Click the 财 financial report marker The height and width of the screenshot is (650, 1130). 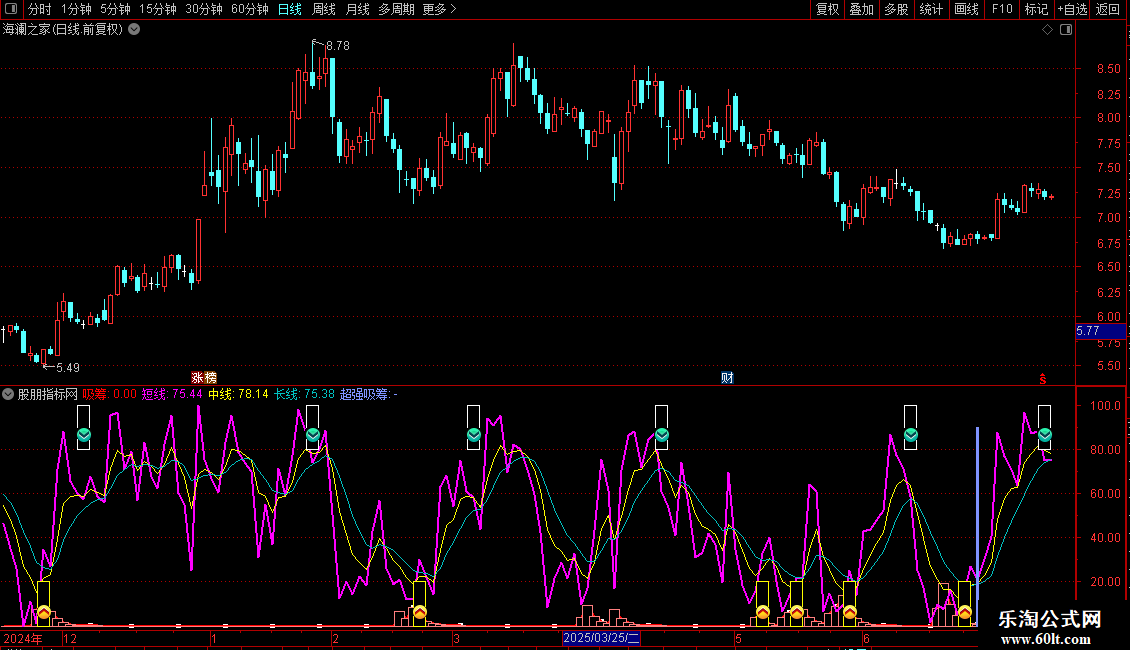(727, 378)
